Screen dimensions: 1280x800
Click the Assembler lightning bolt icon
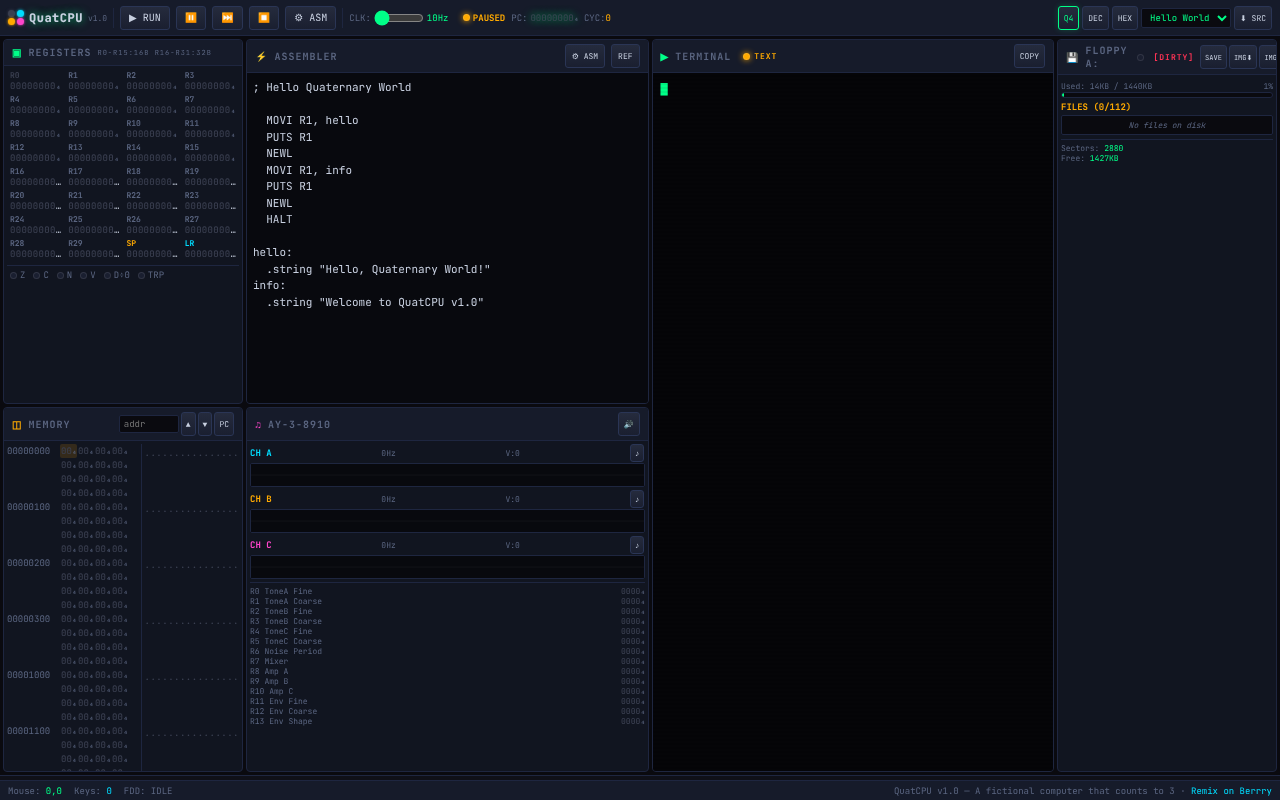pos(261,57)
